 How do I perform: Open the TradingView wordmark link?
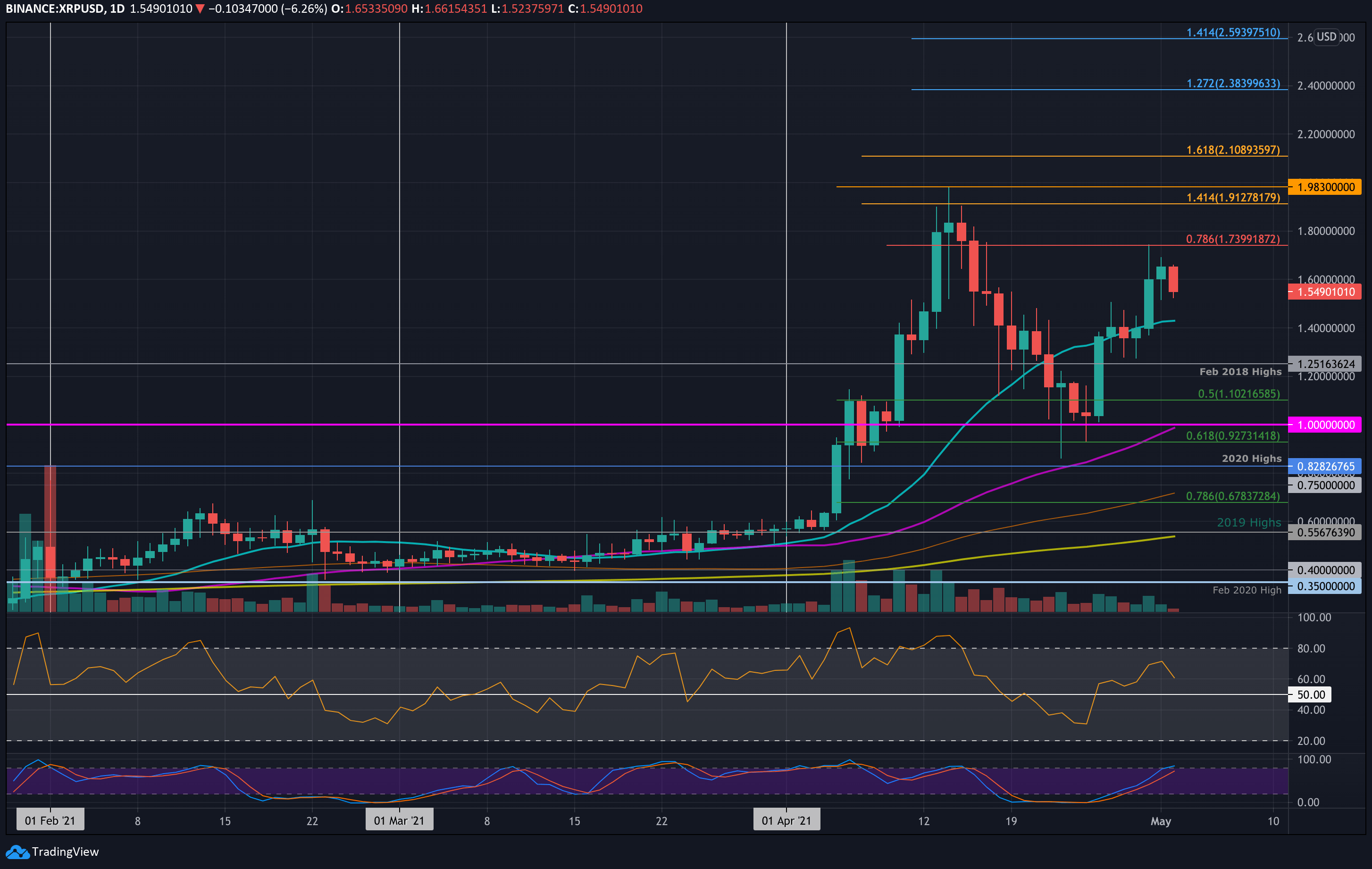coord(65,852)
